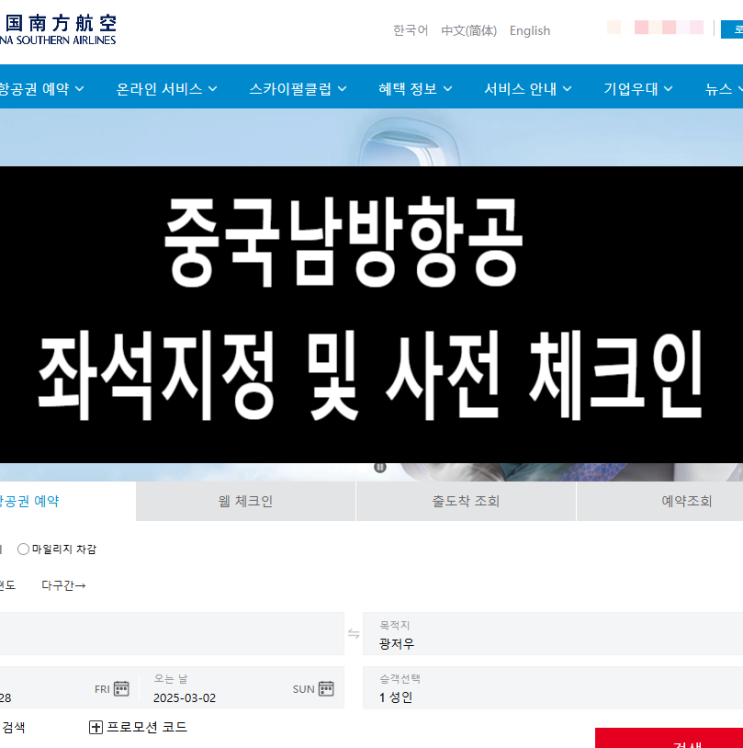
Task: Expand the 뉴스 menu
Action: 723,89
